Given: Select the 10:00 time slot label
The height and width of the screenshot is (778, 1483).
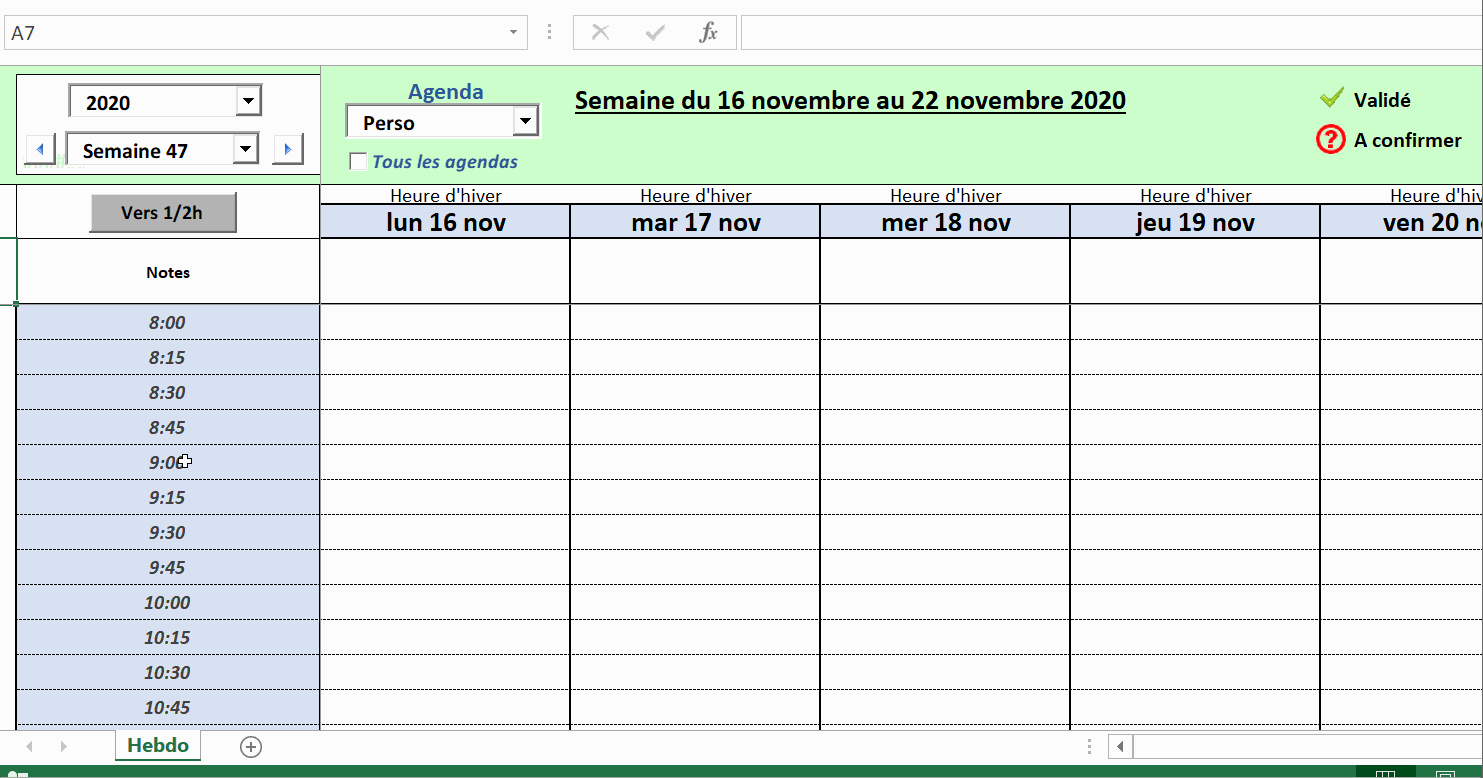Looking at the screenshot, I should [x=167, y=602].
